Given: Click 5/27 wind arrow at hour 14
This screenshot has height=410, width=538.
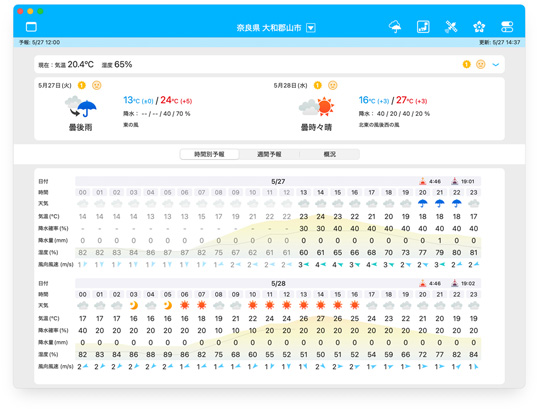Looking at the screenshot, I should [324, 265].
